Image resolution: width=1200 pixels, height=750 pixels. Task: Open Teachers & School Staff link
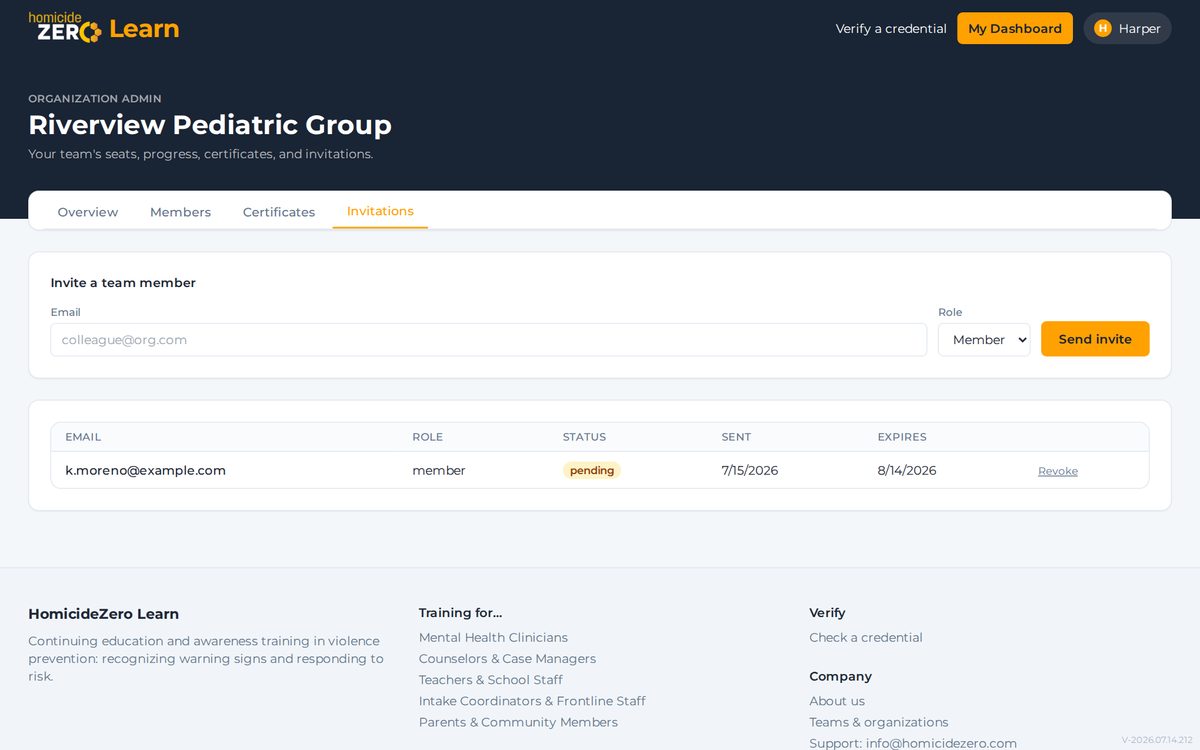[x=491, y=679]
